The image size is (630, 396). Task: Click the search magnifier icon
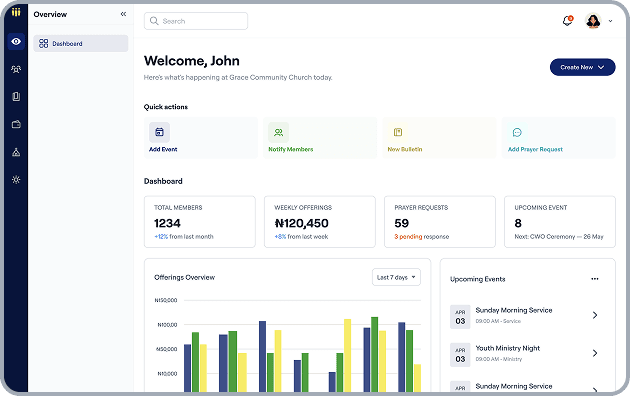(154, 21)
